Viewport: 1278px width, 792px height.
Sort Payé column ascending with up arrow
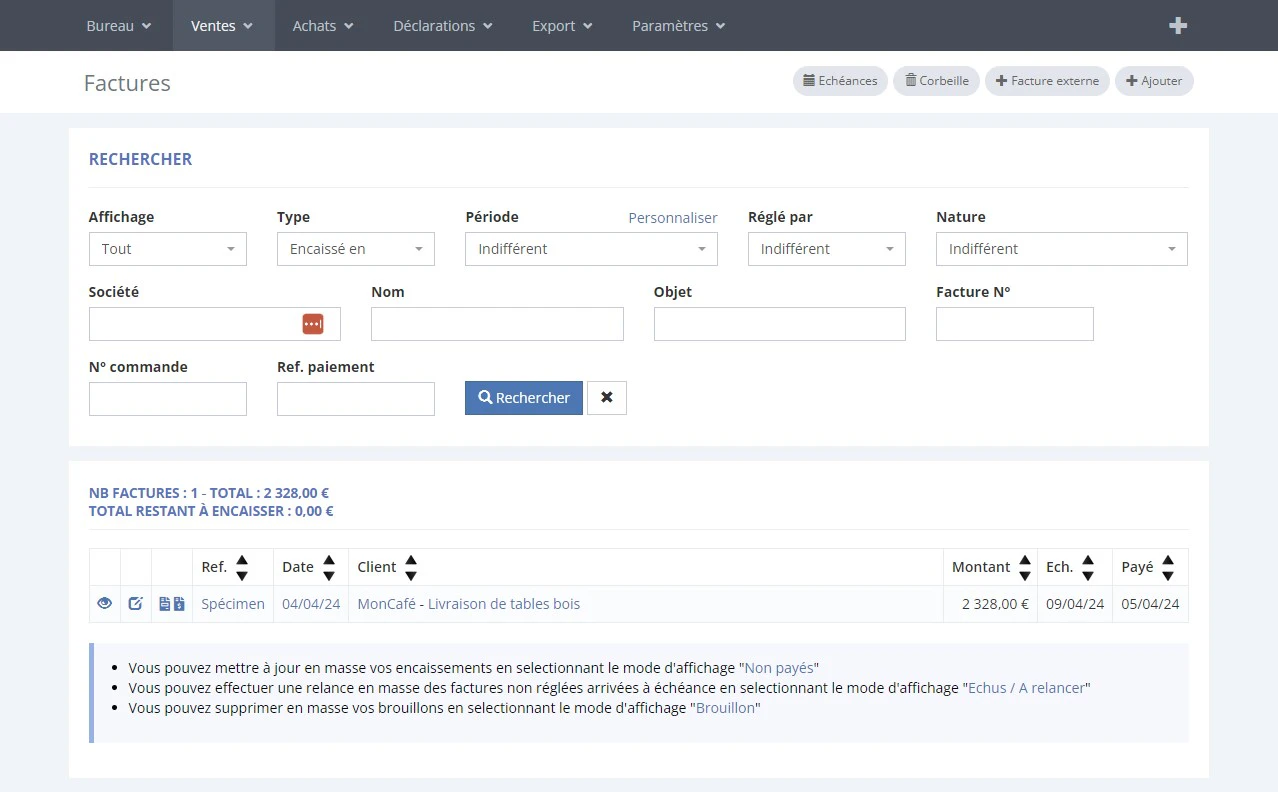tap(1168, 560)
